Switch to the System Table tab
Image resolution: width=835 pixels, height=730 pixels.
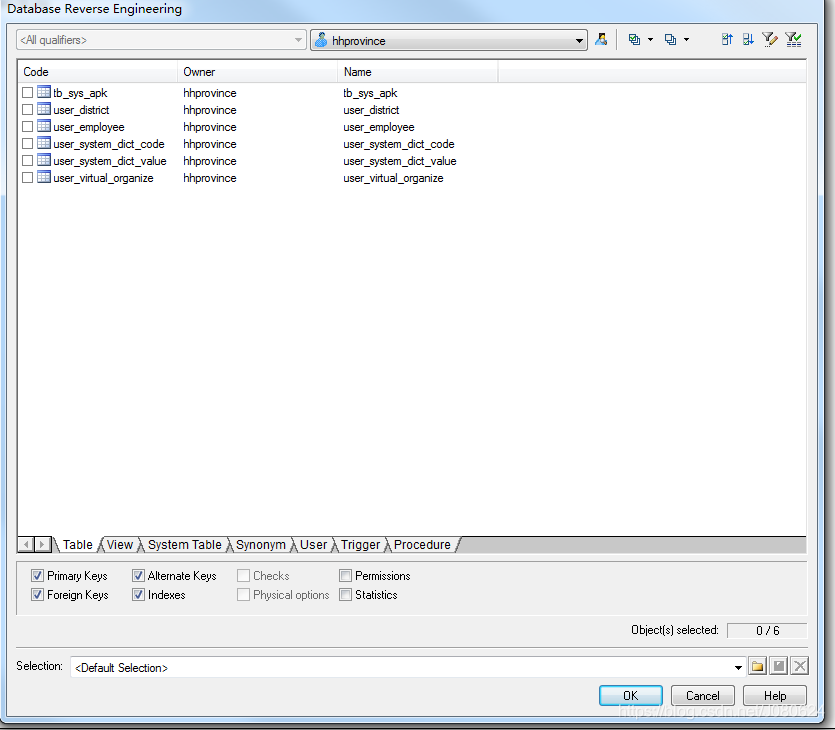click(x=184, y=545)
